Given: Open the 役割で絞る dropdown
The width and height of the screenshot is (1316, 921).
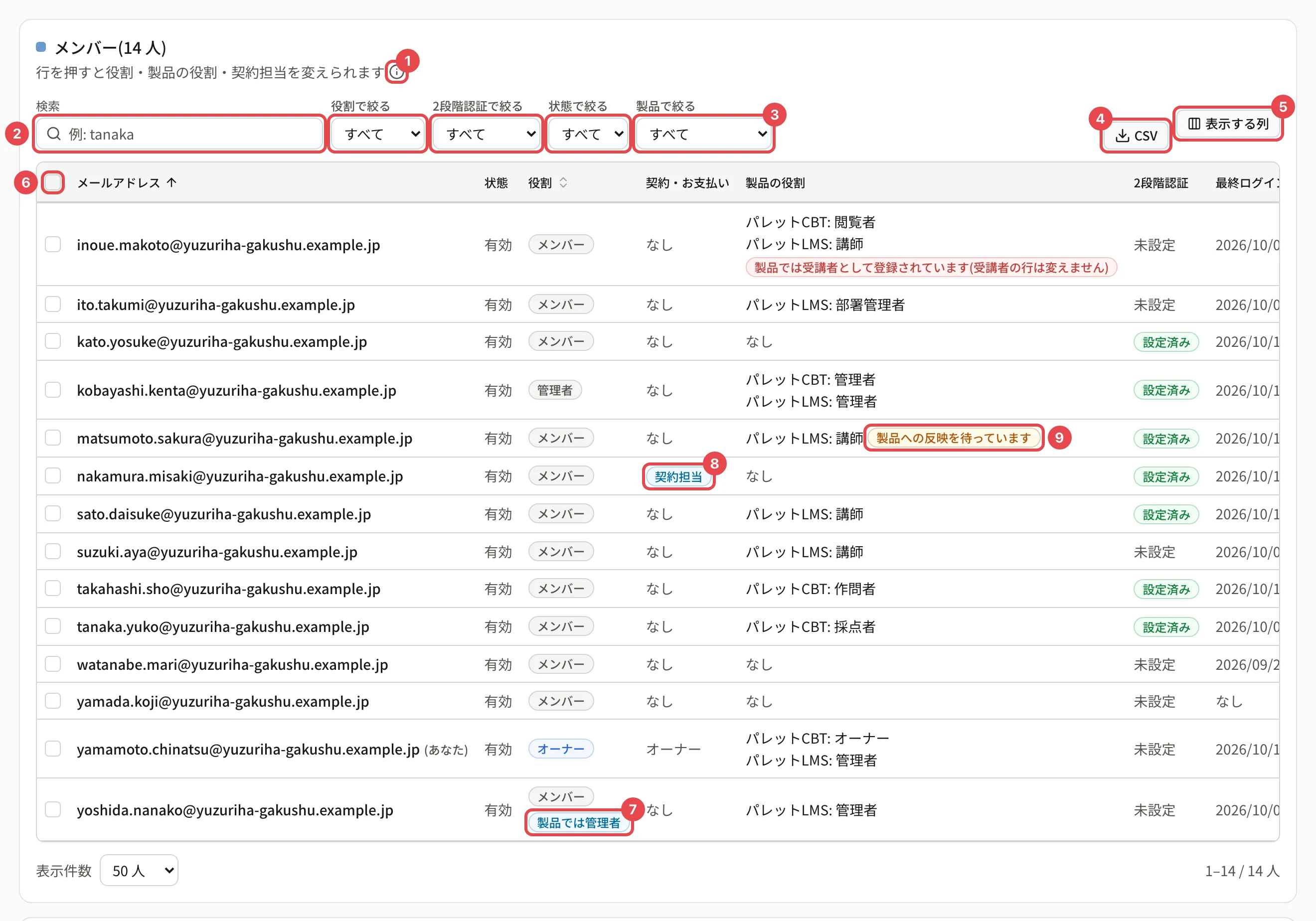Looking at the screenshot, I should point(378,134).
